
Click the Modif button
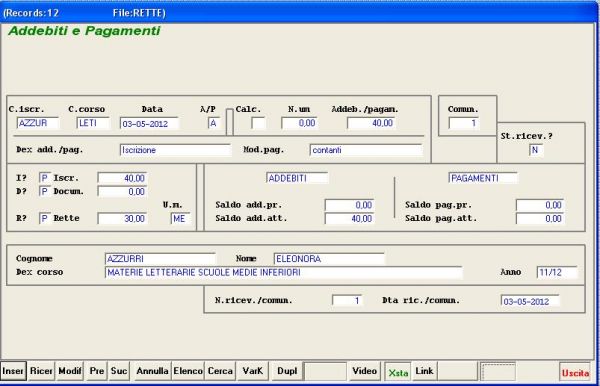pyautogui.click(x=70, y=371)
